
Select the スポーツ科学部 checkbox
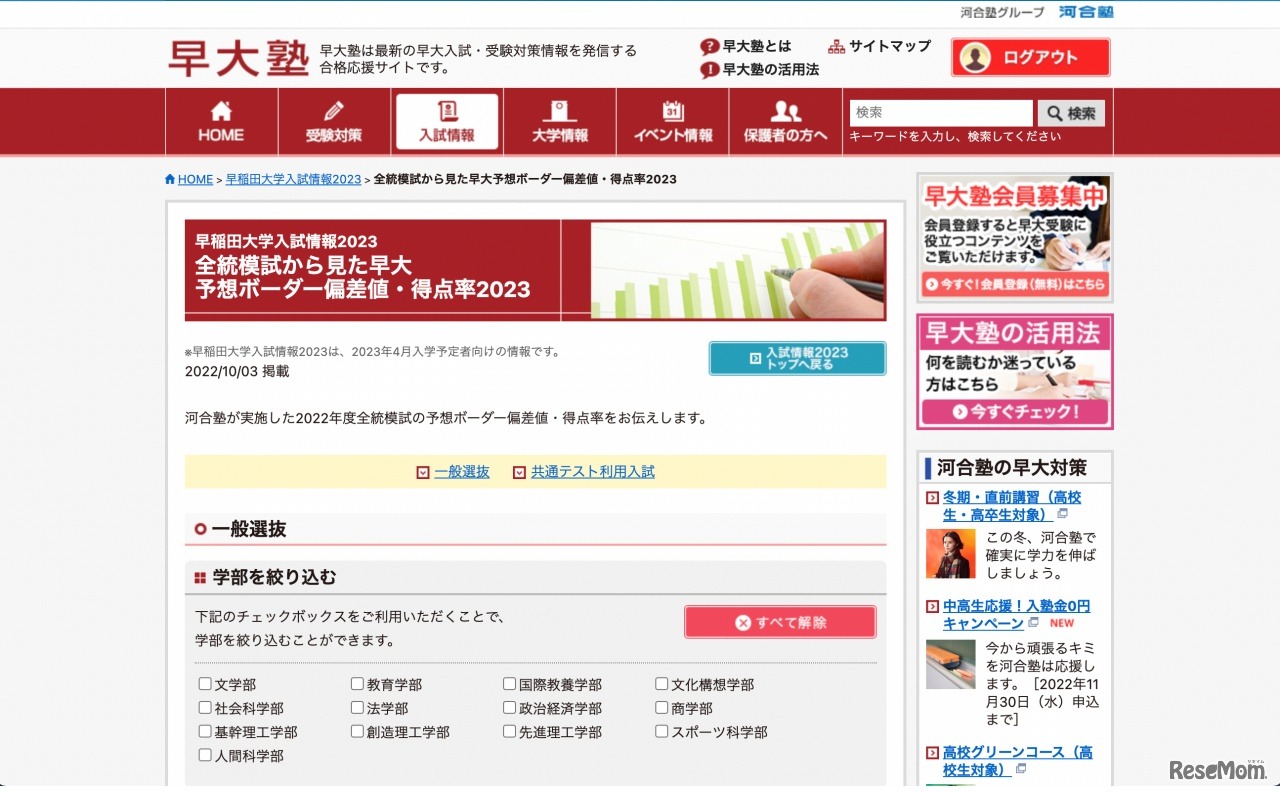(x=661, y=731)
